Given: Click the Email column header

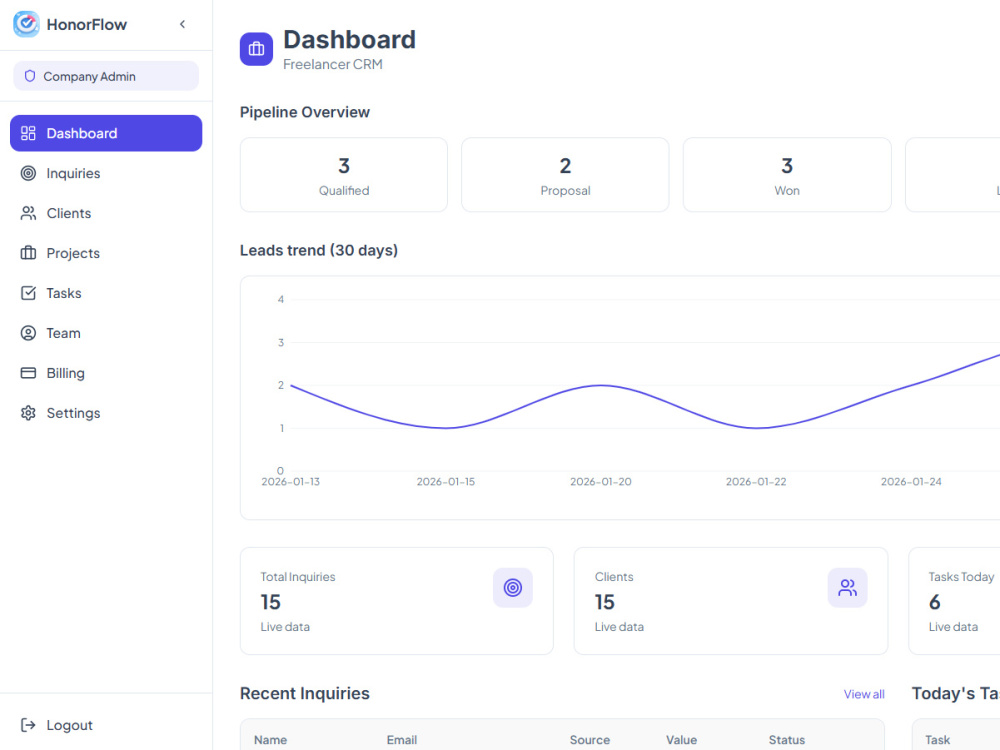Looking at the screenshot, I should pos(402,740).
